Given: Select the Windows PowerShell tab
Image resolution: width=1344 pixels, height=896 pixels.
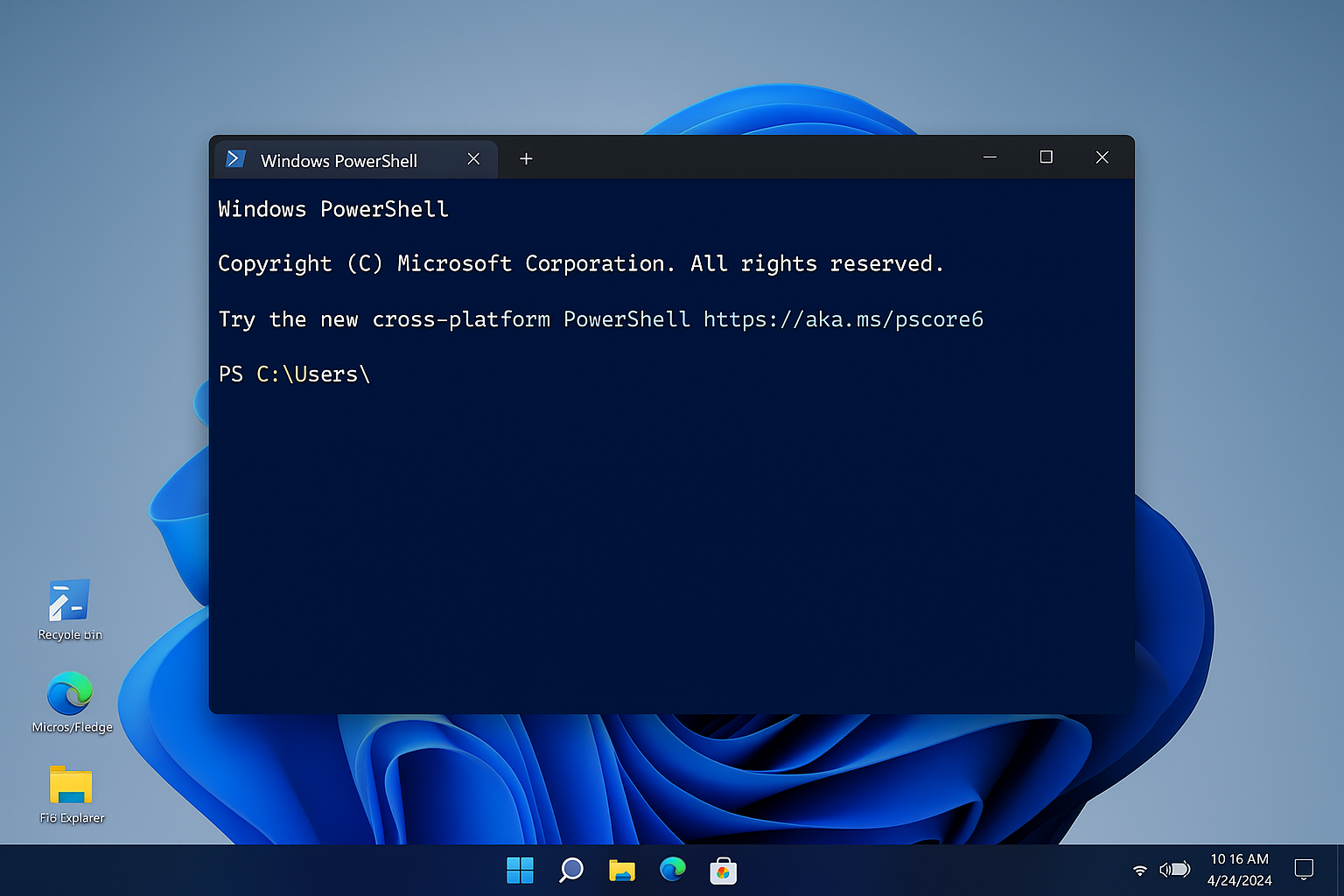Looking at the screenshot, I should tap(356, 160).
